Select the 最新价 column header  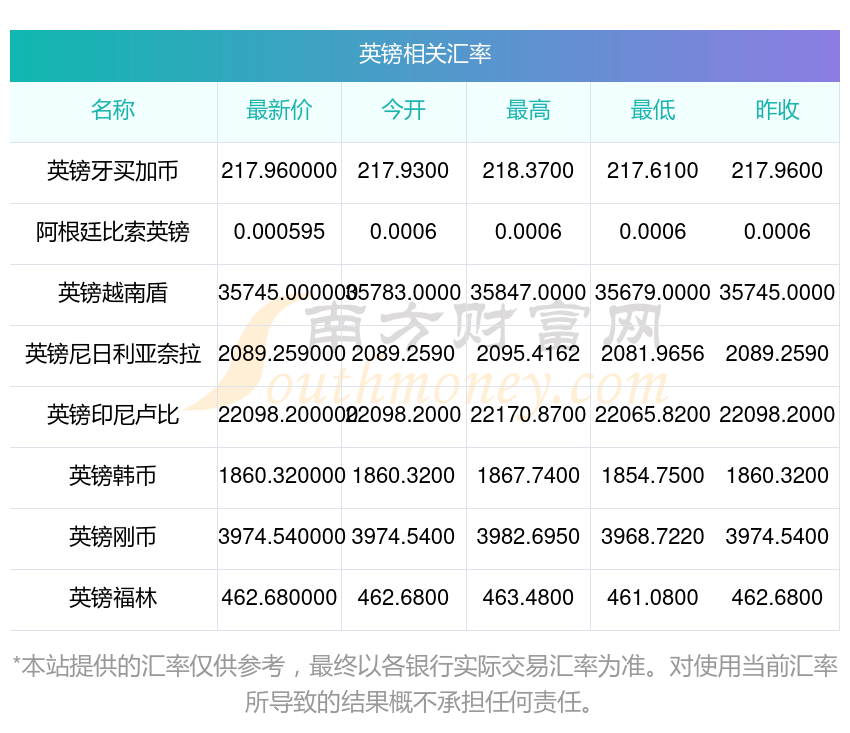pos(279,110)
